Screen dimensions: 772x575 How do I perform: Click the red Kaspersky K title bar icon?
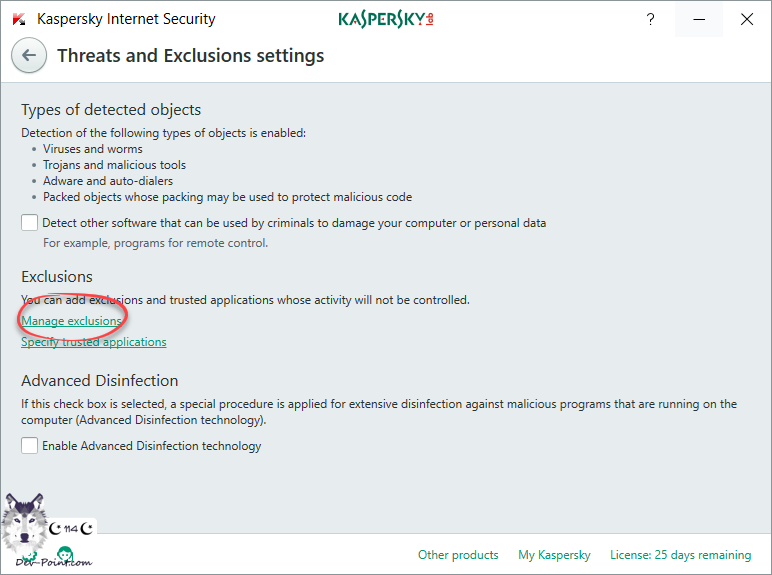point(19,19)
